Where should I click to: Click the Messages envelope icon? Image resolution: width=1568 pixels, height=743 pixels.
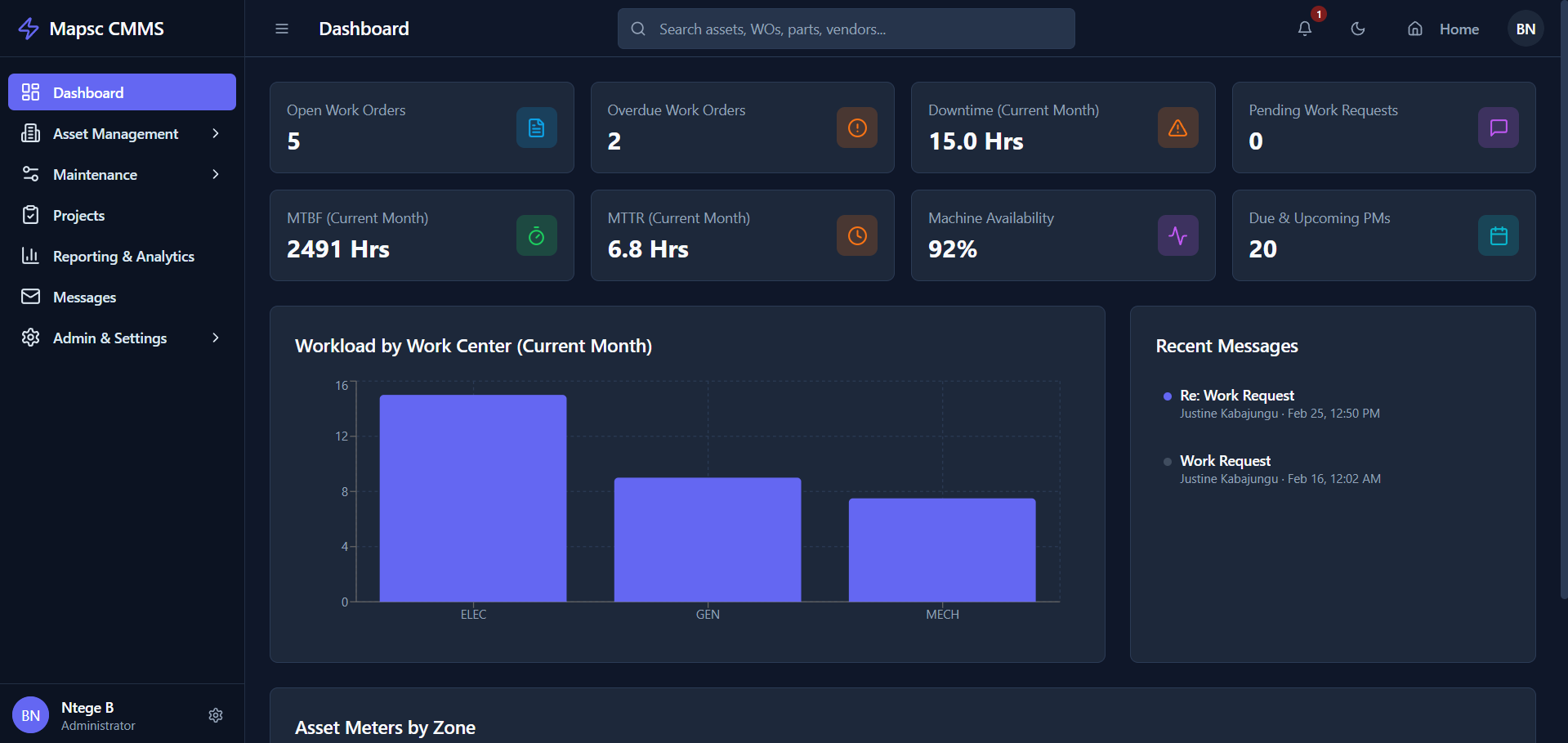coord(30,297)
